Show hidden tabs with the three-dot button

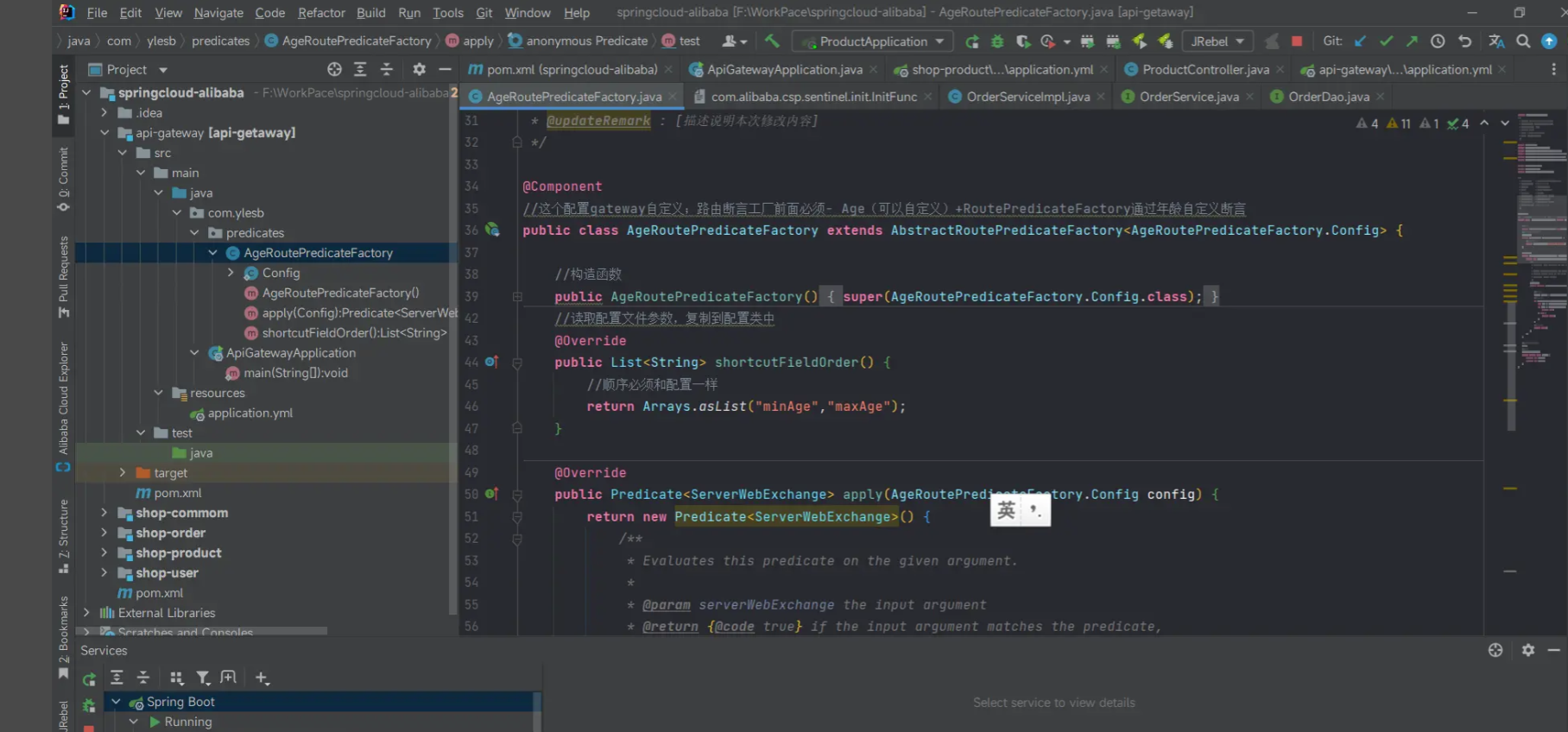[1553, 69]
